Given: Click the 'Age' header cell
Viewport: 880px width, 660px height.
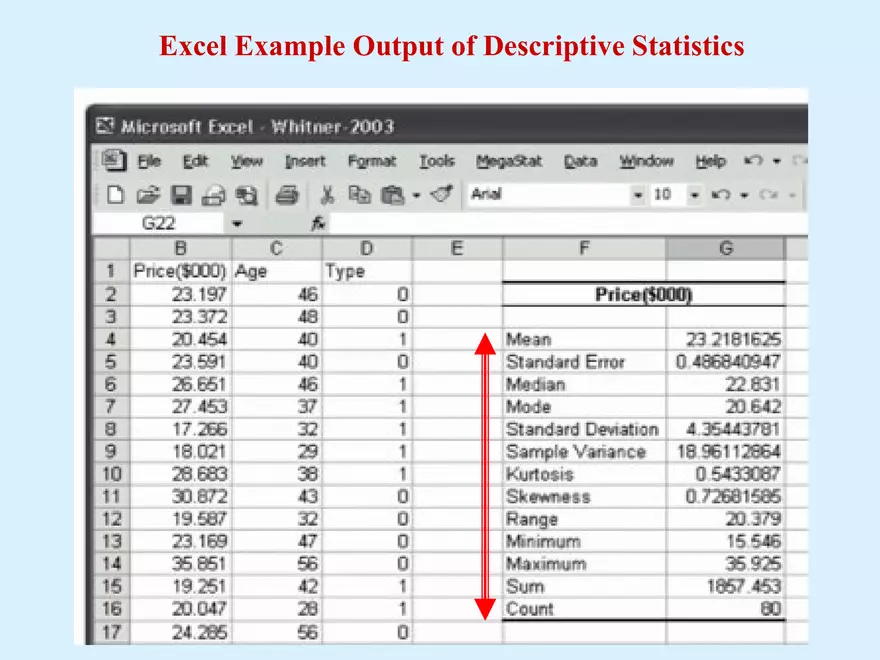Looking at the screenshot, I should point(277,272).
